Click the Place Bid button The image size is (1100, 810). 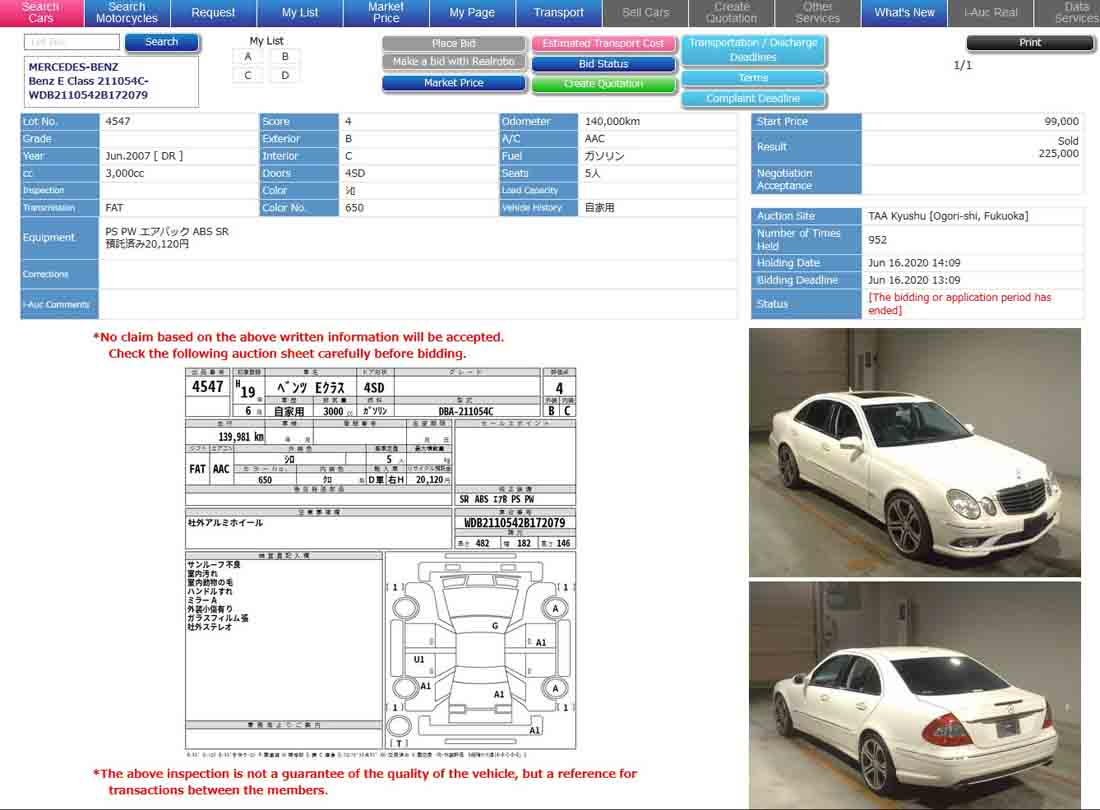coord(454,43)
